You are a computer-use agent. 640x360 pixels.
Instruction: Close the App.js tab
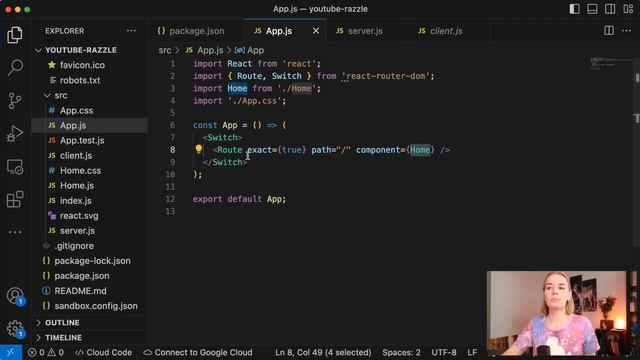(316, 31)
